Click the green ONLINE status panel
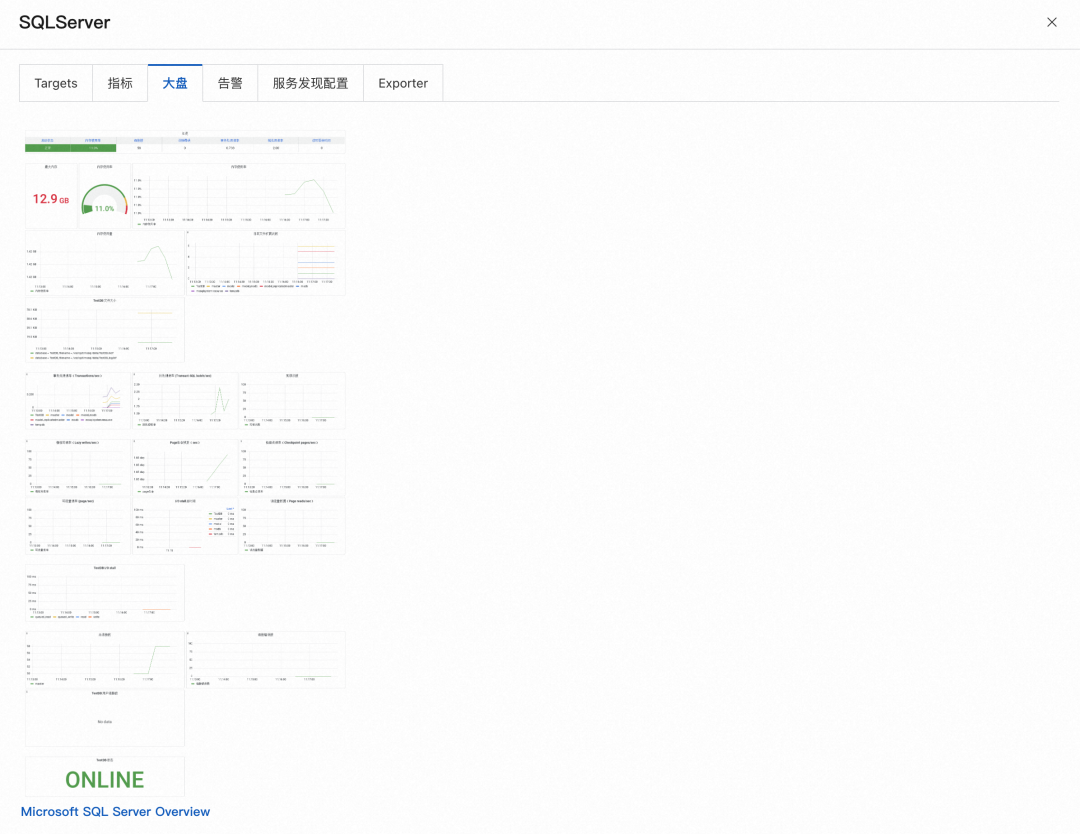Image resolution: width=1080 pixels, height=834 pixels. tap(104, 777)
